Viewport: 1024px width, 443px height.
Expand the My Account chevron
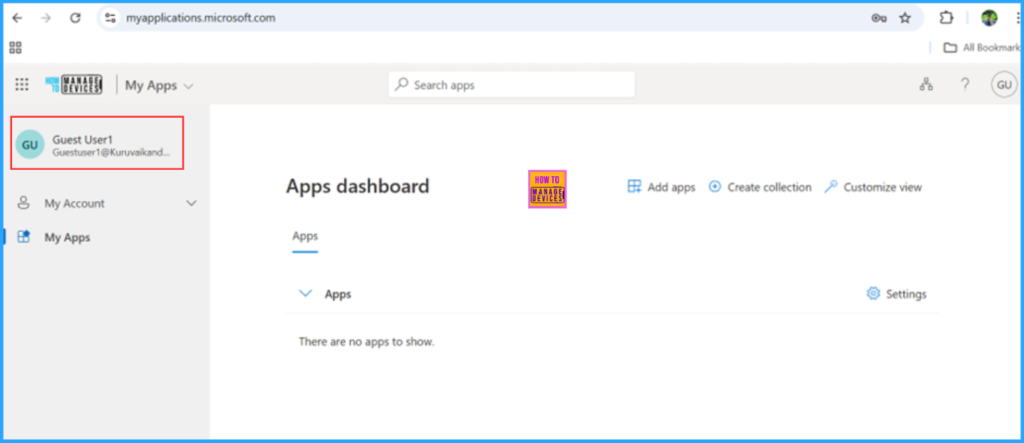tap(191, 203)
